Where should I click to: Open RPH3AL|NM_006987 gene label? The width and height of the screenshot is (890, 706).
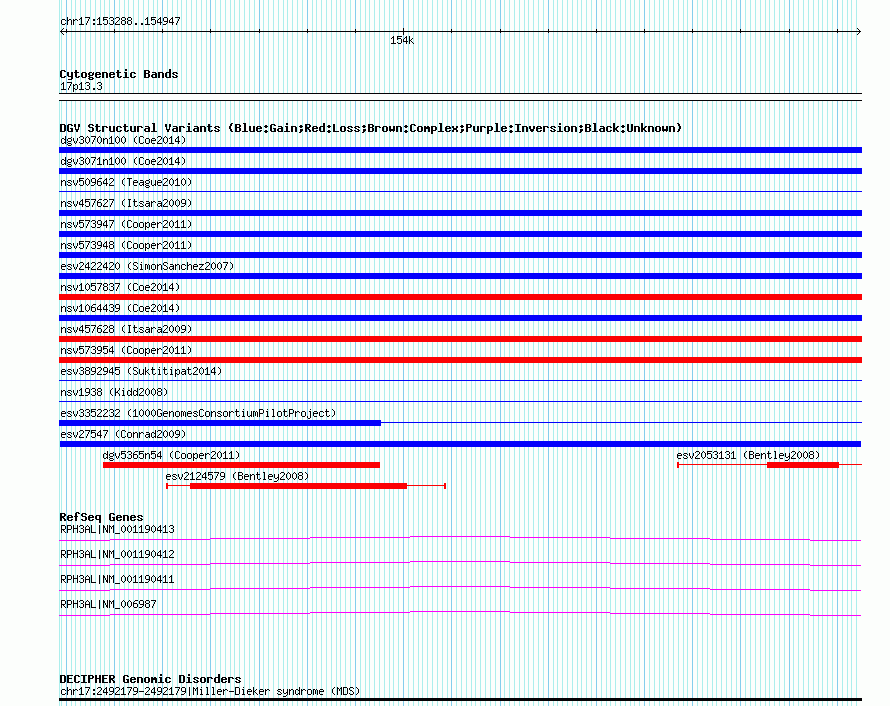tap(108, 604)
